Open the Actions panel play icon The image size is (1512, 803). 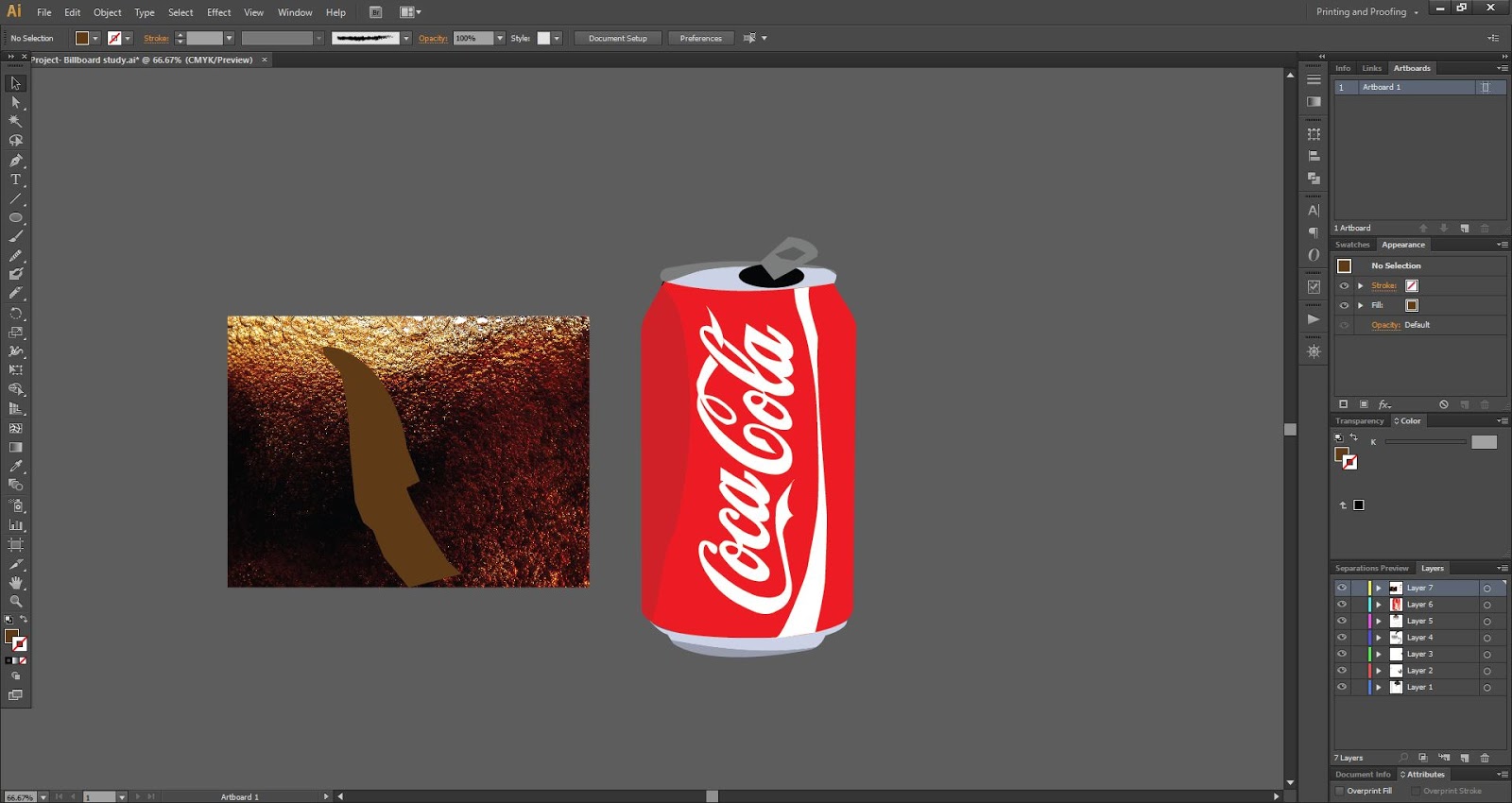(x=1314, y=319)
